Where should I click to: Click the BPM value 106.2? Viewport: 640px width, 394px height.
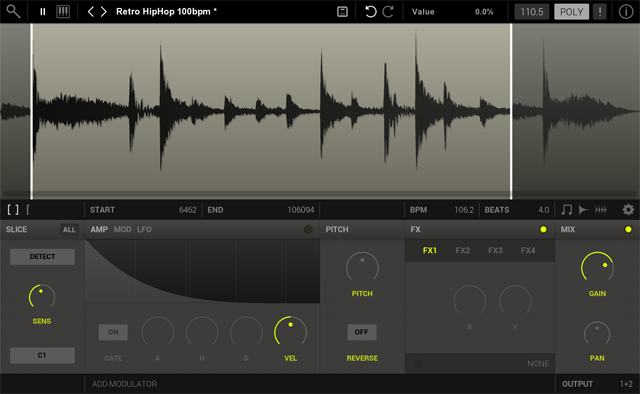point(464,210)
